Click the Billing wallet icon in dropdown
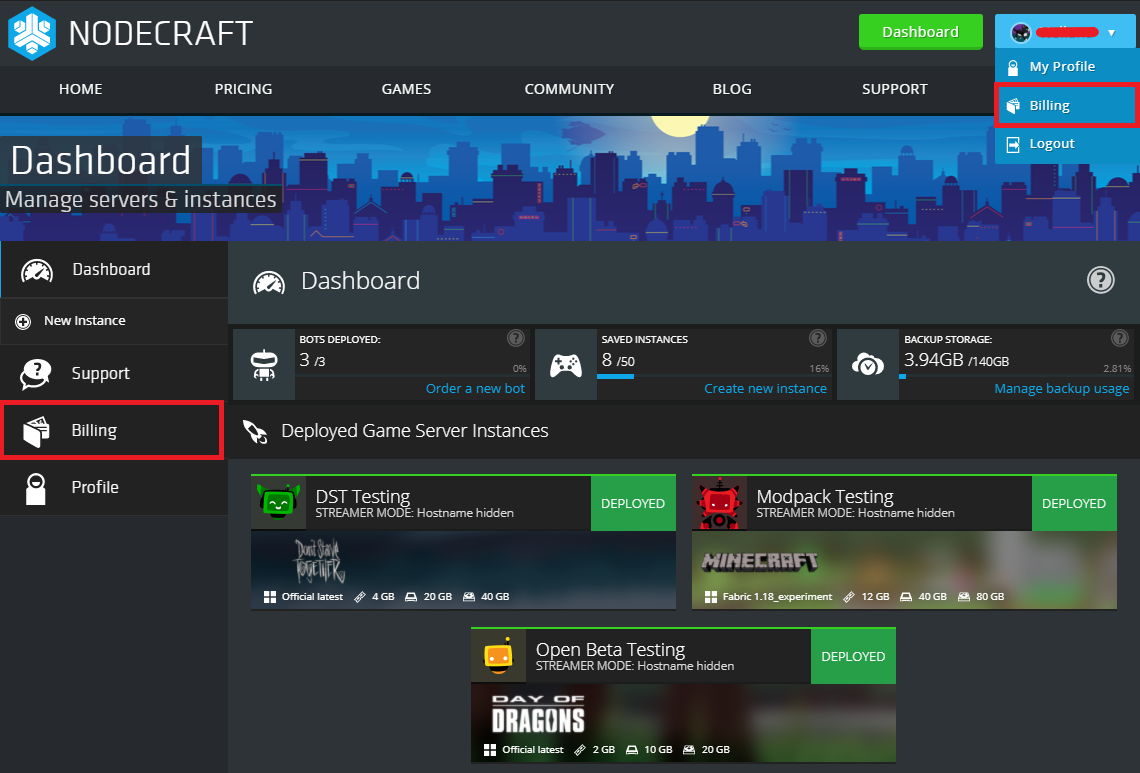This screenshot has width=1140, height=773. (1013, 106)
